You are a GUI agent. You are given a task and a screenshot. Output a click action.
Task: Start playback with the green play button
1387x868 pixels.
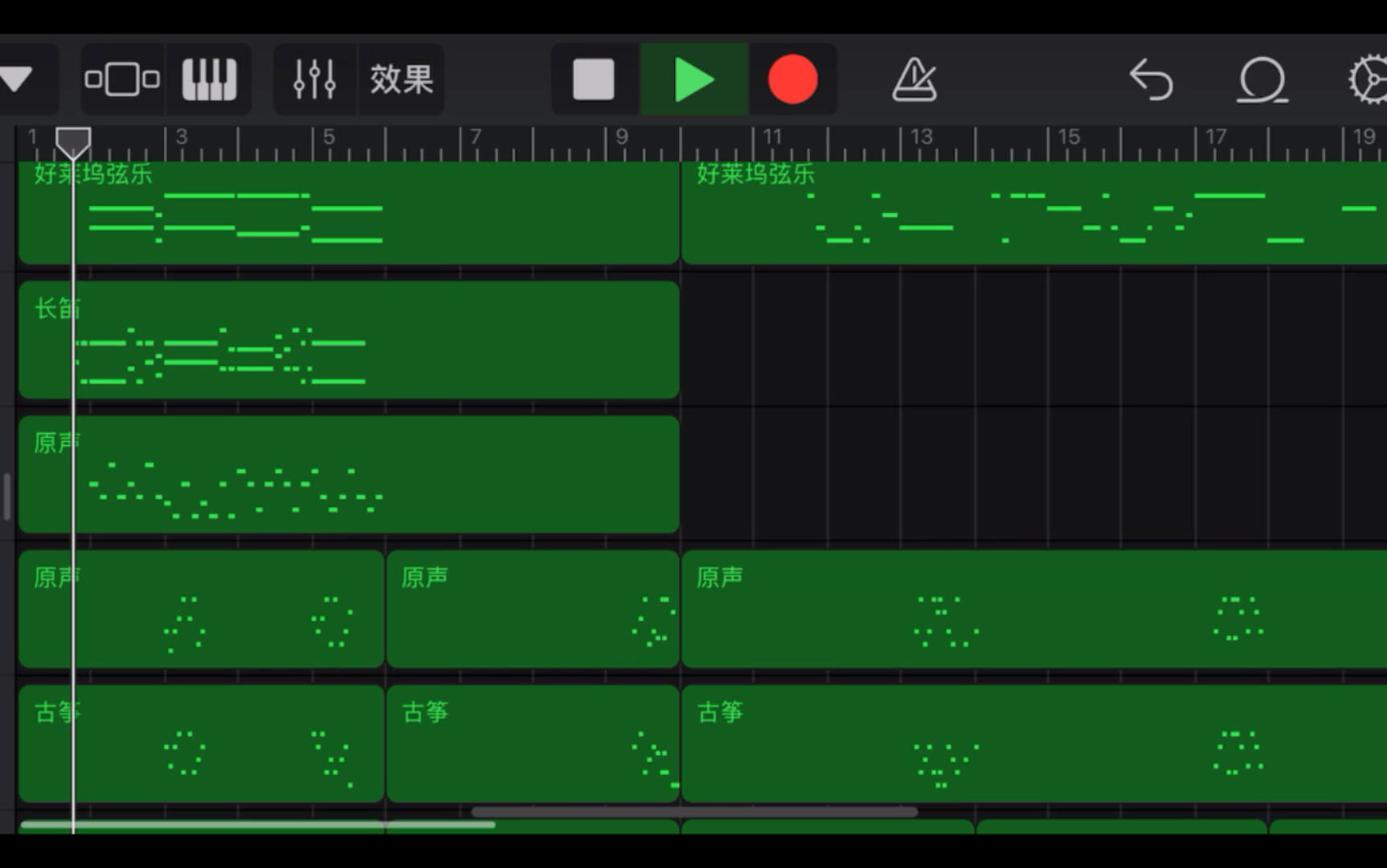[x=694, y=80]
